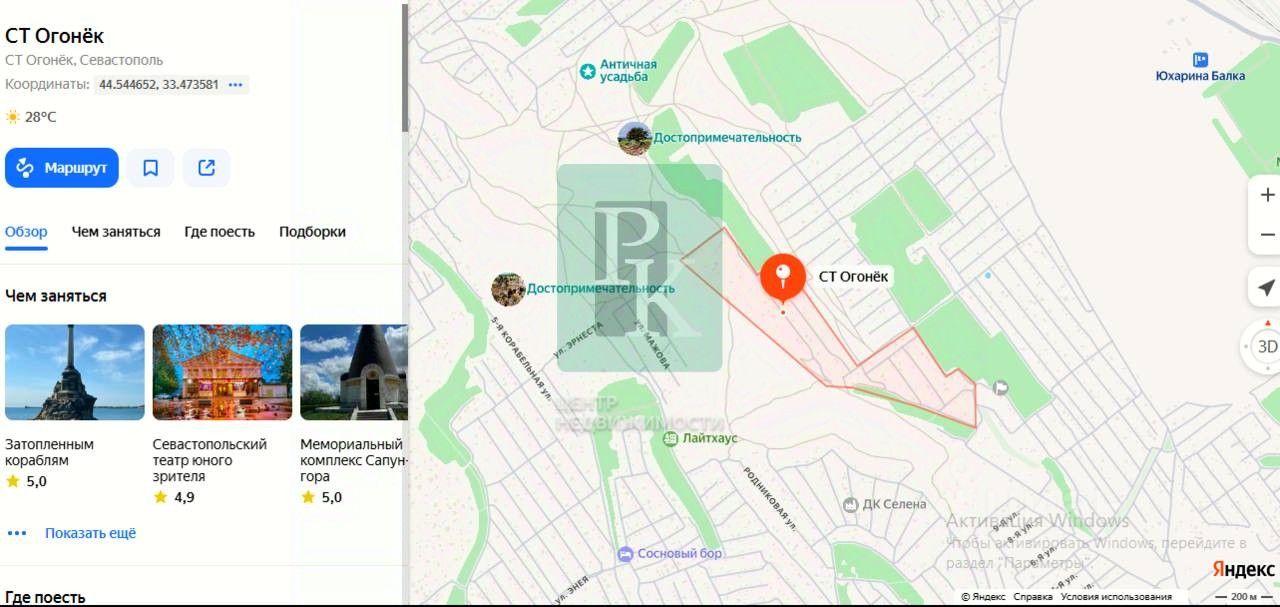Screen dimensions: 1280x607
Task: Open the Справка link
Action: (1033, 597)
